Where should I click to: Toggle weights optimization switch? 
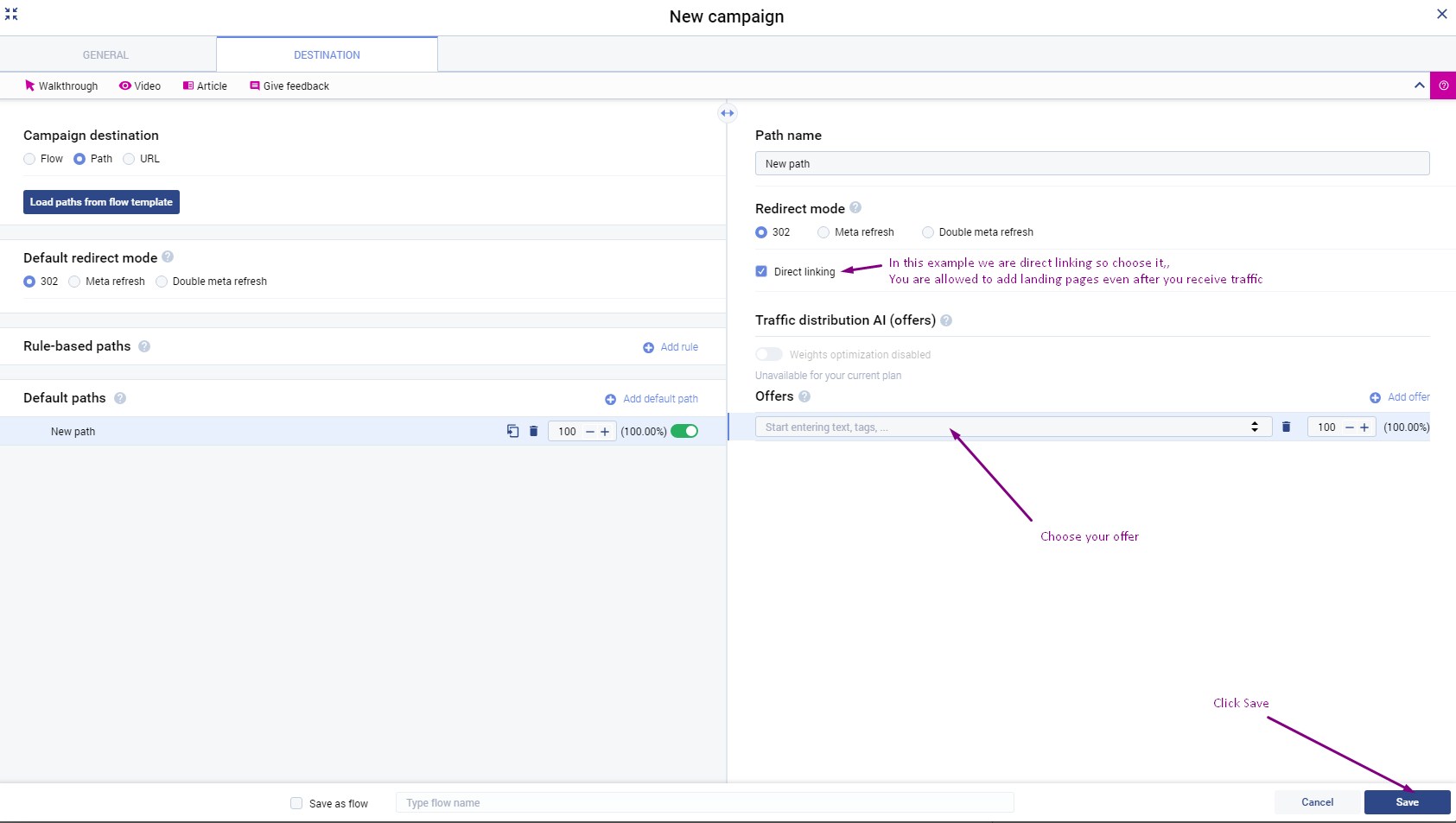click(769, 354)
